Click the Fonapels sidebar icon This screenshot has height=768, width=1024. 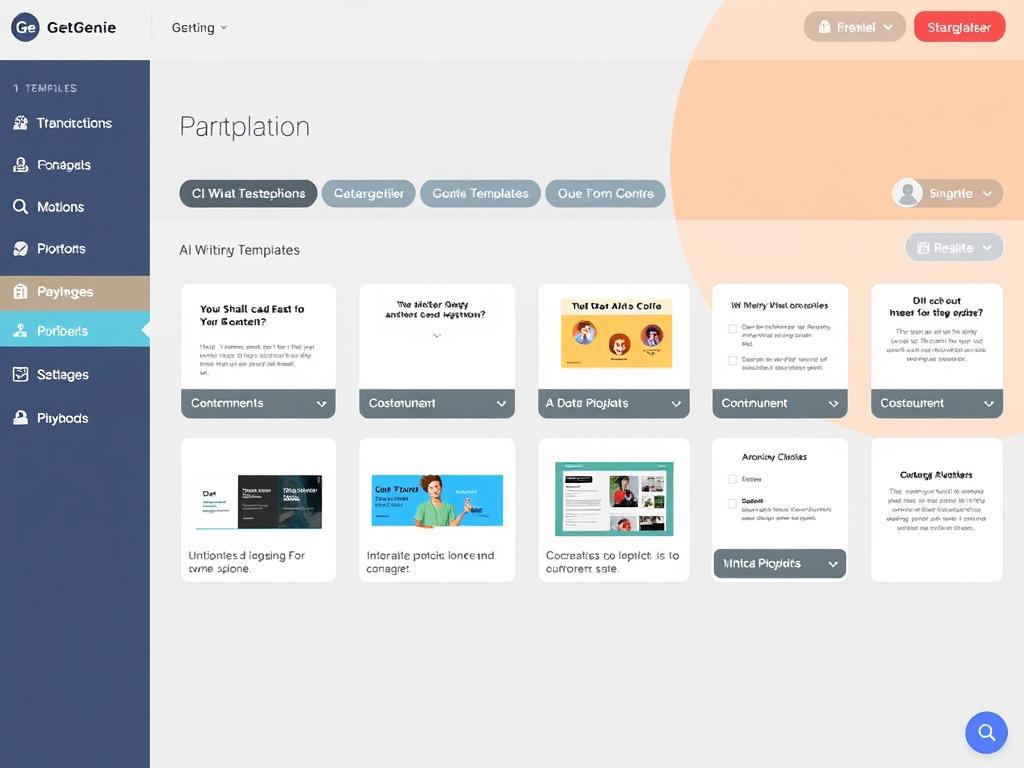click(x=20, y=165)
